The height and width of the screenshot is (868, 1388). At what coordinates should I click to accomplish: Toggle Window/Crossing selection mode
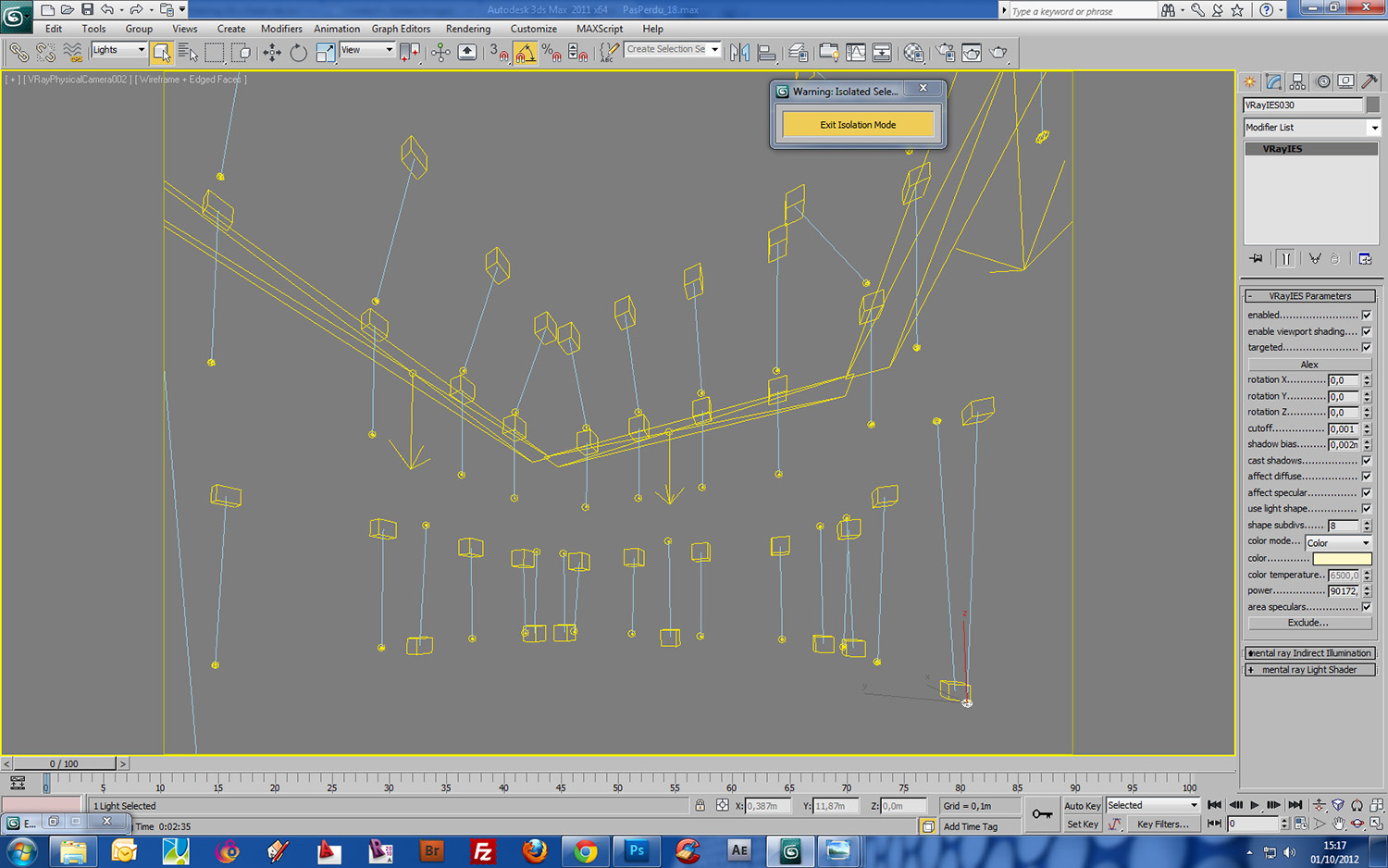click(241, 53)
